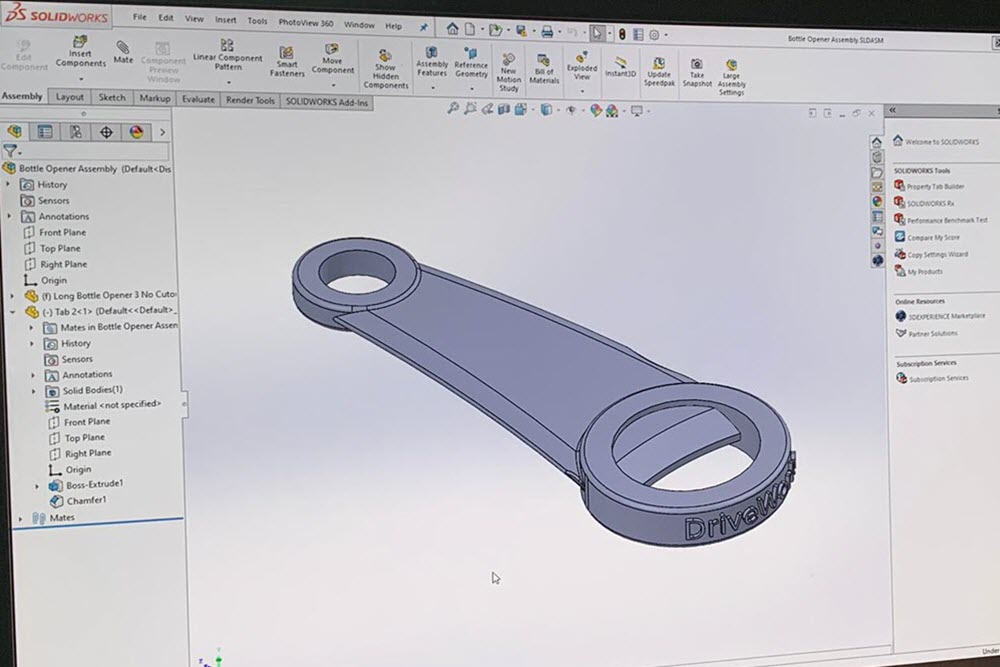Switch to the Layout tab

[70, 97]
